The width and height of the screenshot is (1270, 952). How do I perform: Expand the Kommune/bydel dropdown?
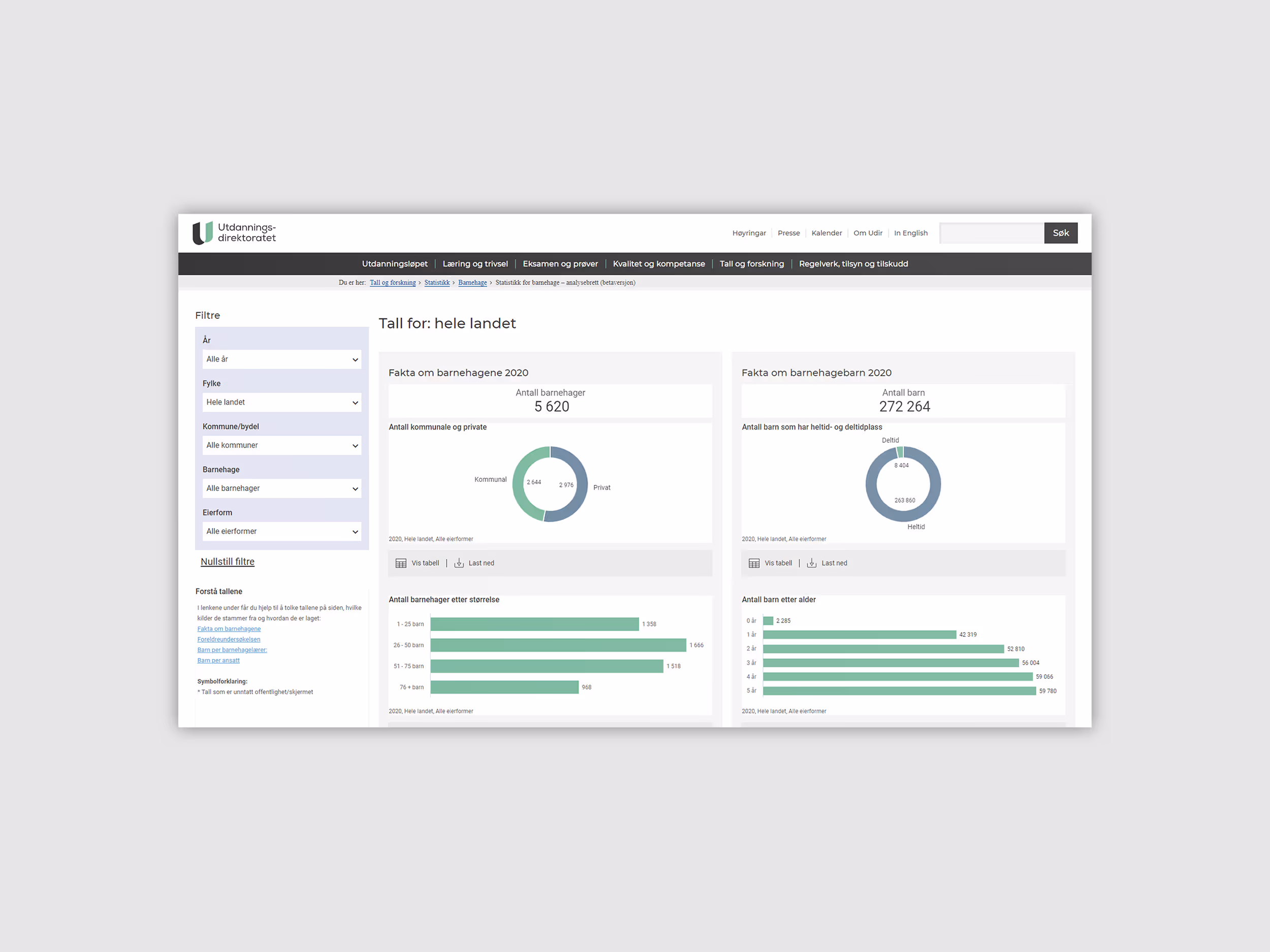281,445
